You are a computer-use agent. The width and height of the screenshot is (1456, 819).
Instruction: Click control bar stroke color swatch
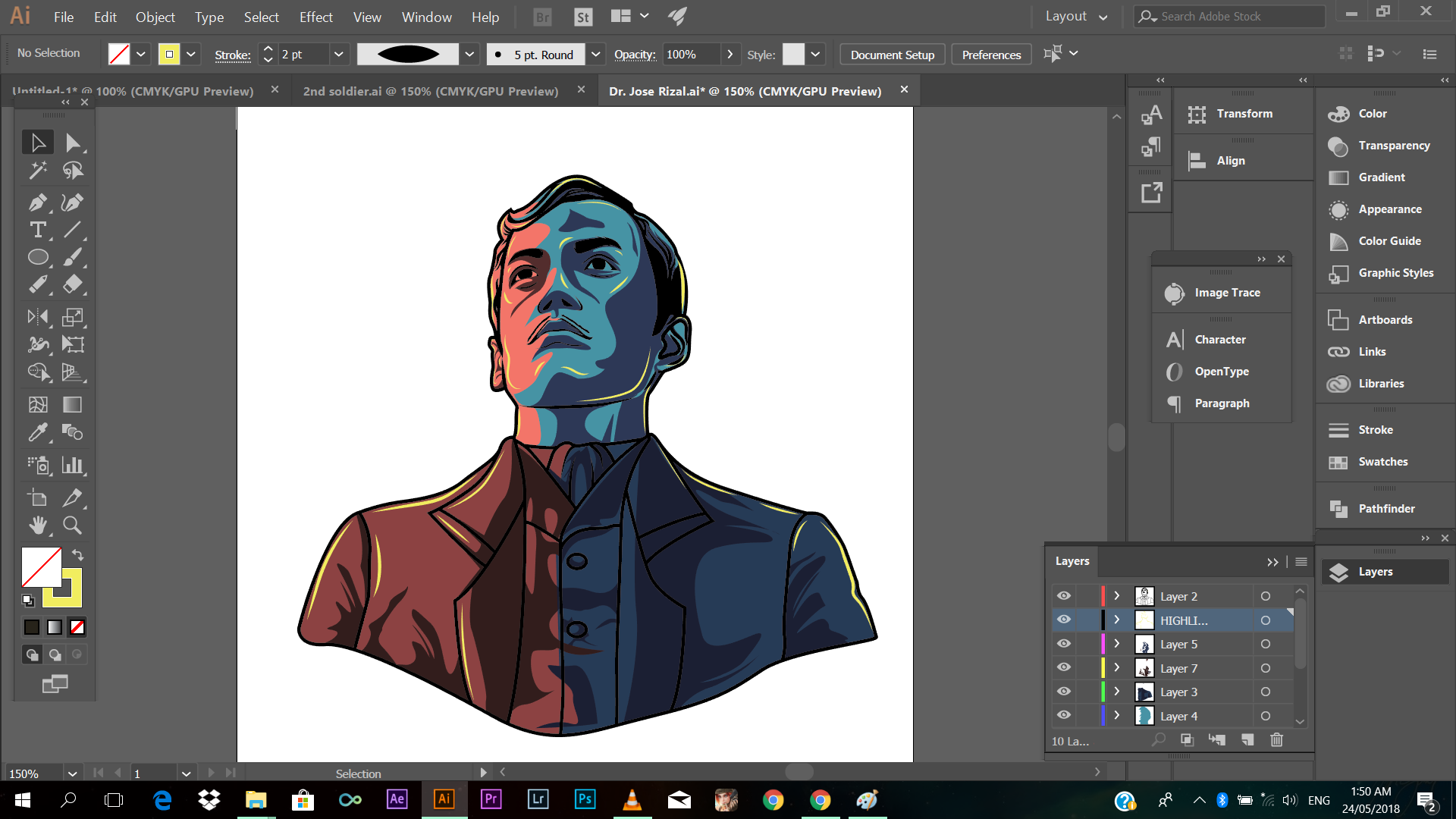pyautogui.click(x=168, y=54)
